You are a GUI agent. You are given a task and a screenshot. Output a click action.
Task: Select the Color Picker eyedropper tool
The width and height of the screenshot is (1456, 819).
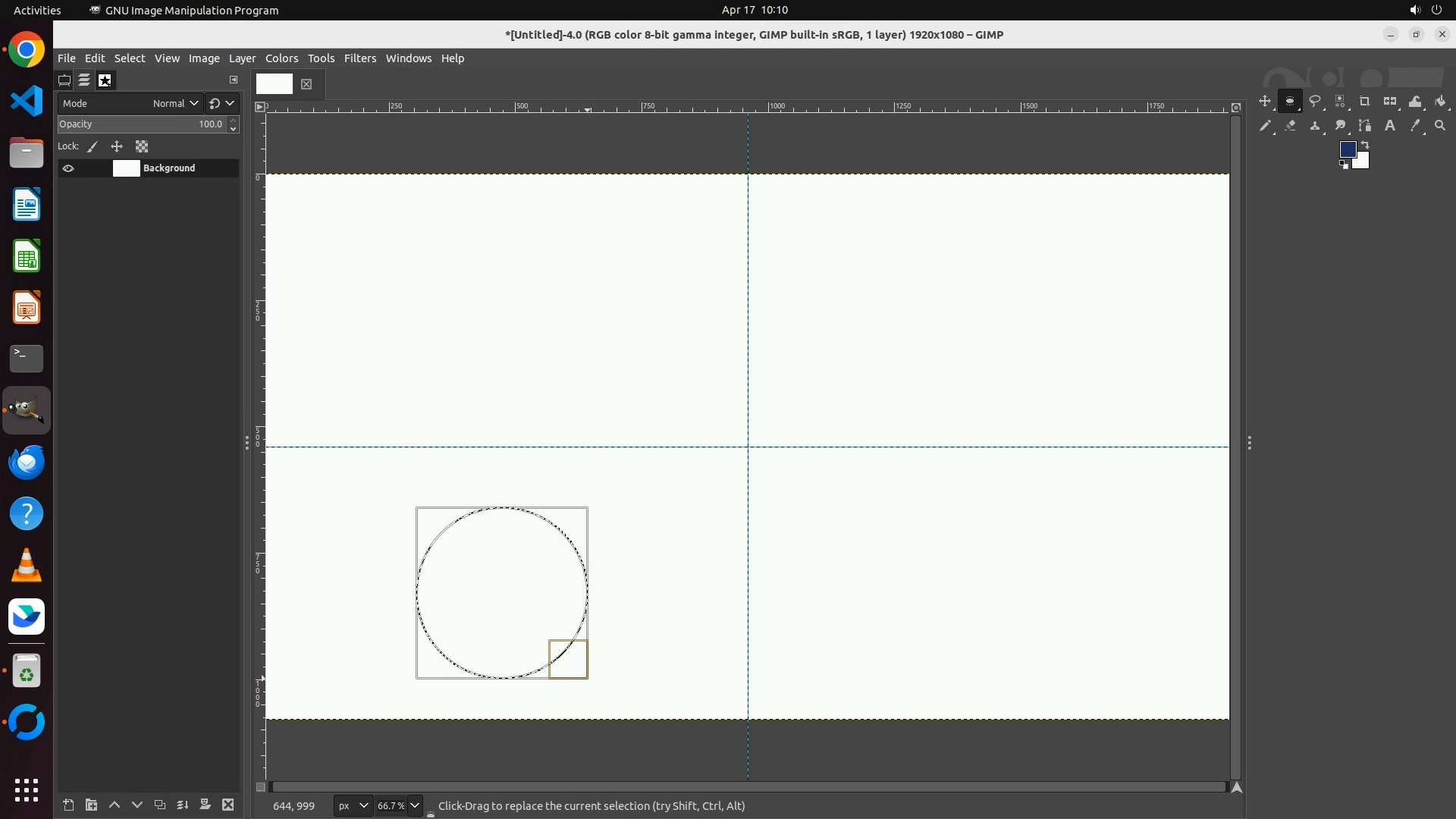tap(1415, 126)
